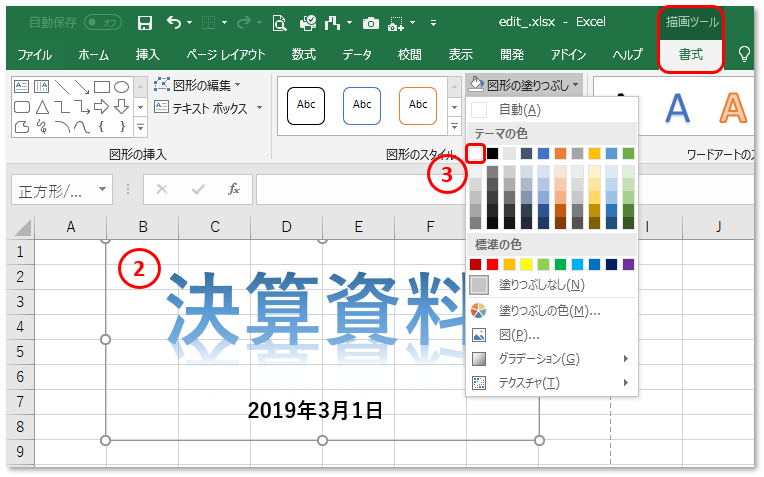Expand the グラデーション submenu
The height and width of the screenshot is (477, 764).
click(552, 358)
